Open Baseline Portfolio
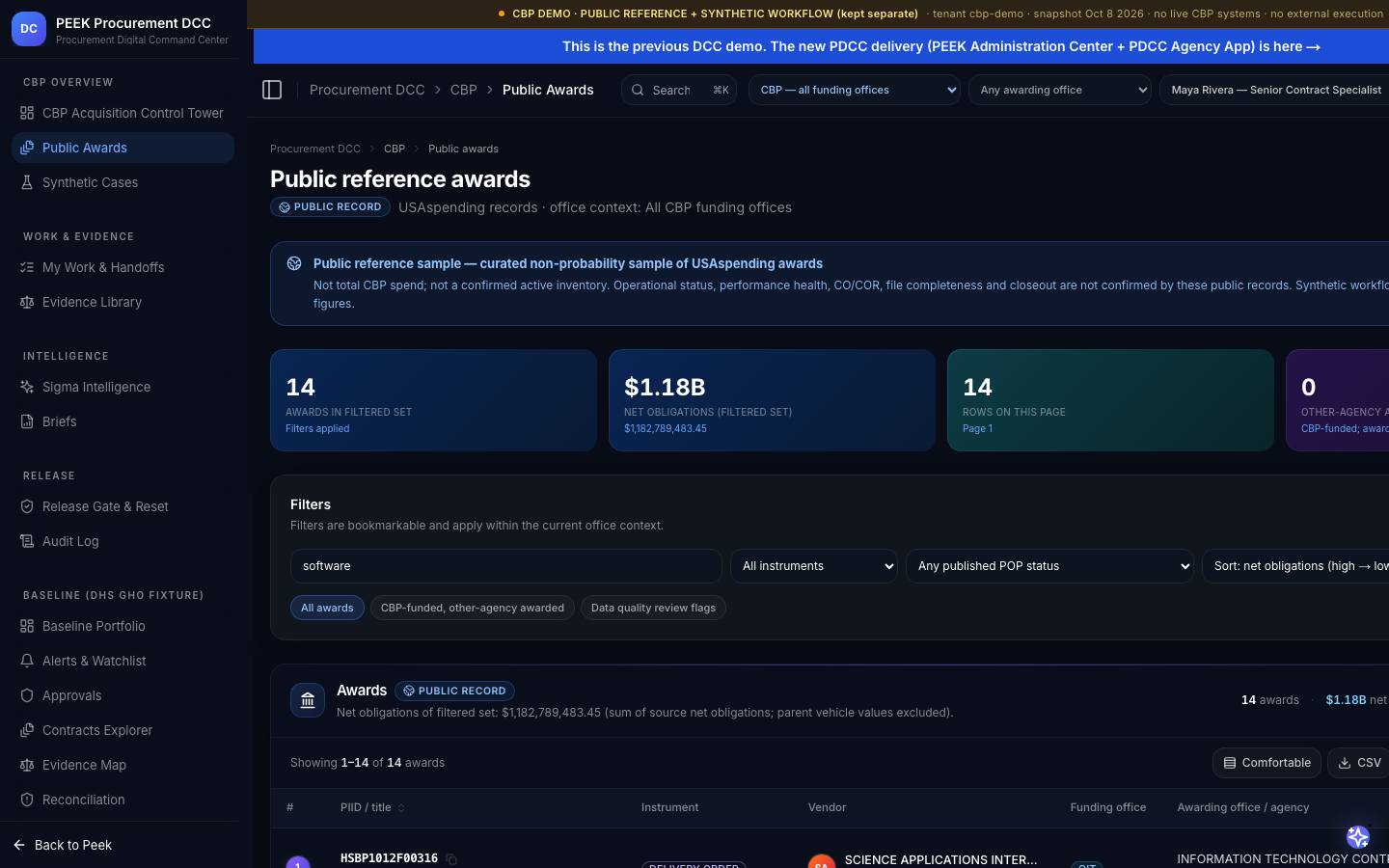Image resolution: width=1389 pixels, height=868 pixels. click(123, 626)
